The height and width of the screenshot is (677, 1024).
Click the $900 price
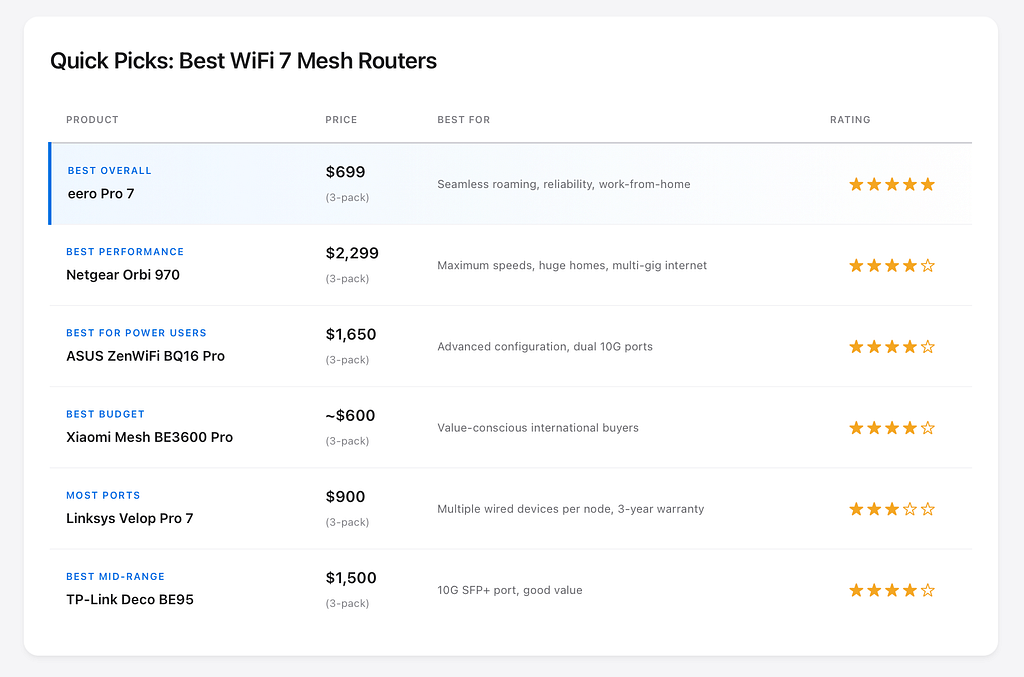pos(345,497)
